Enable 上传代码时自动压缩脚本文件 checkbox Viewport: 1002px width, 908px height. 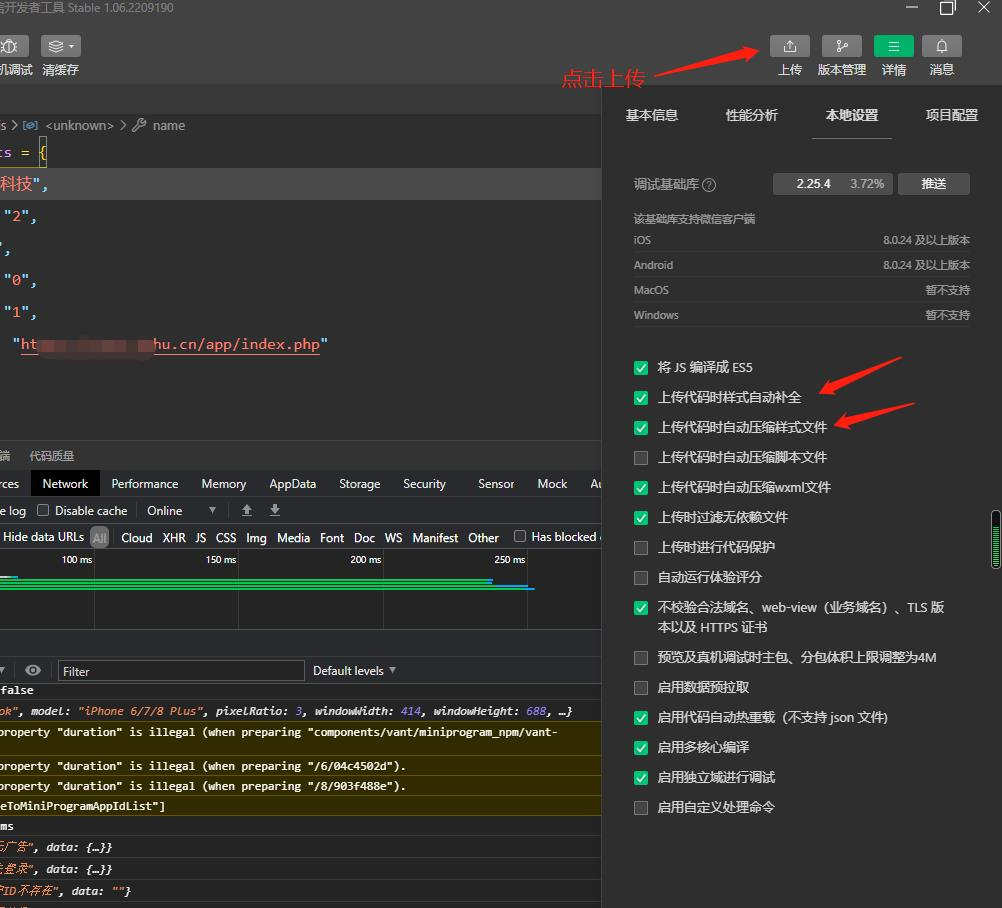[641, 457]
